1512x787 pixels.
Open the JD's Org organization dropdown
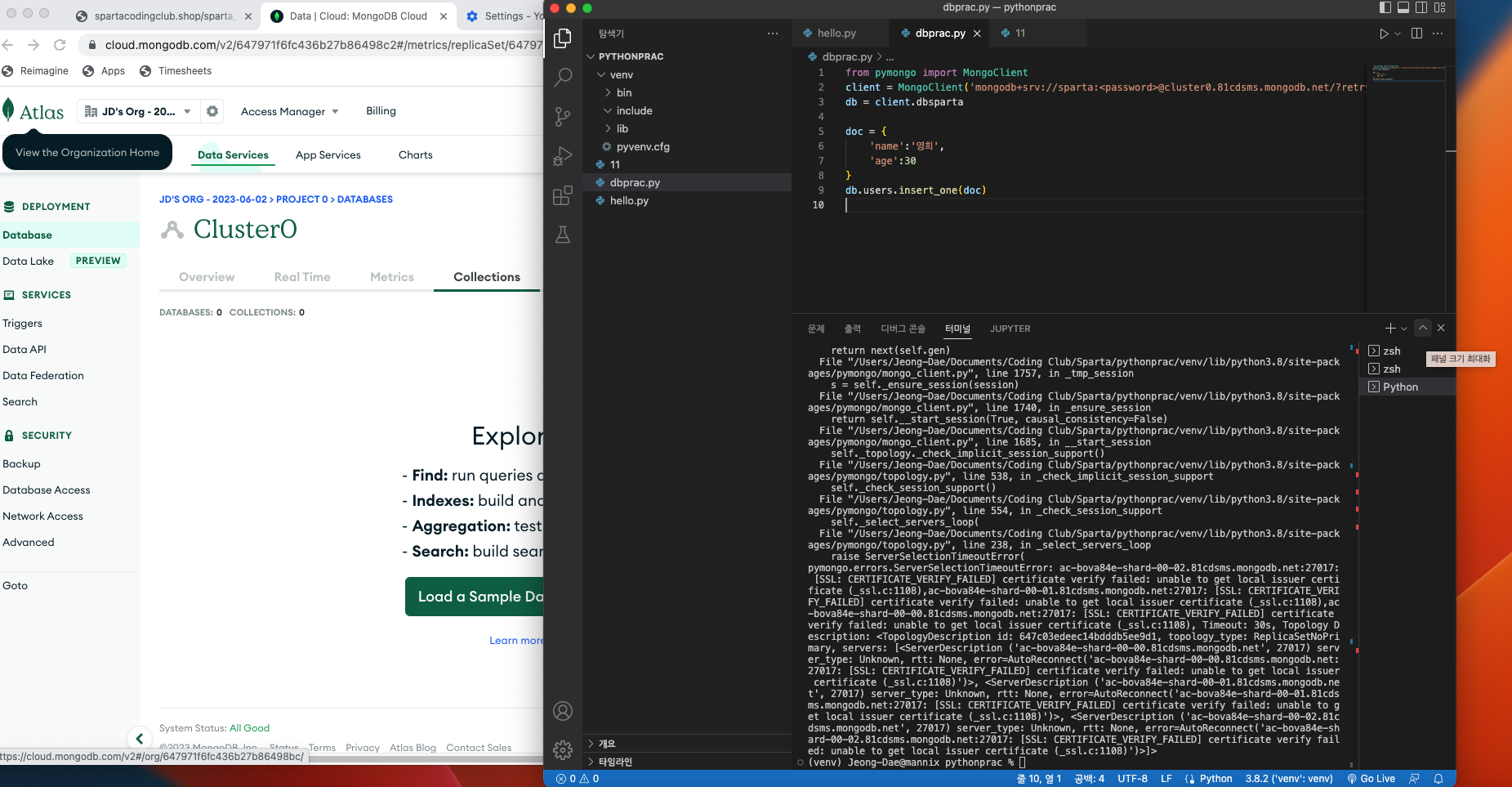[137, 111]
